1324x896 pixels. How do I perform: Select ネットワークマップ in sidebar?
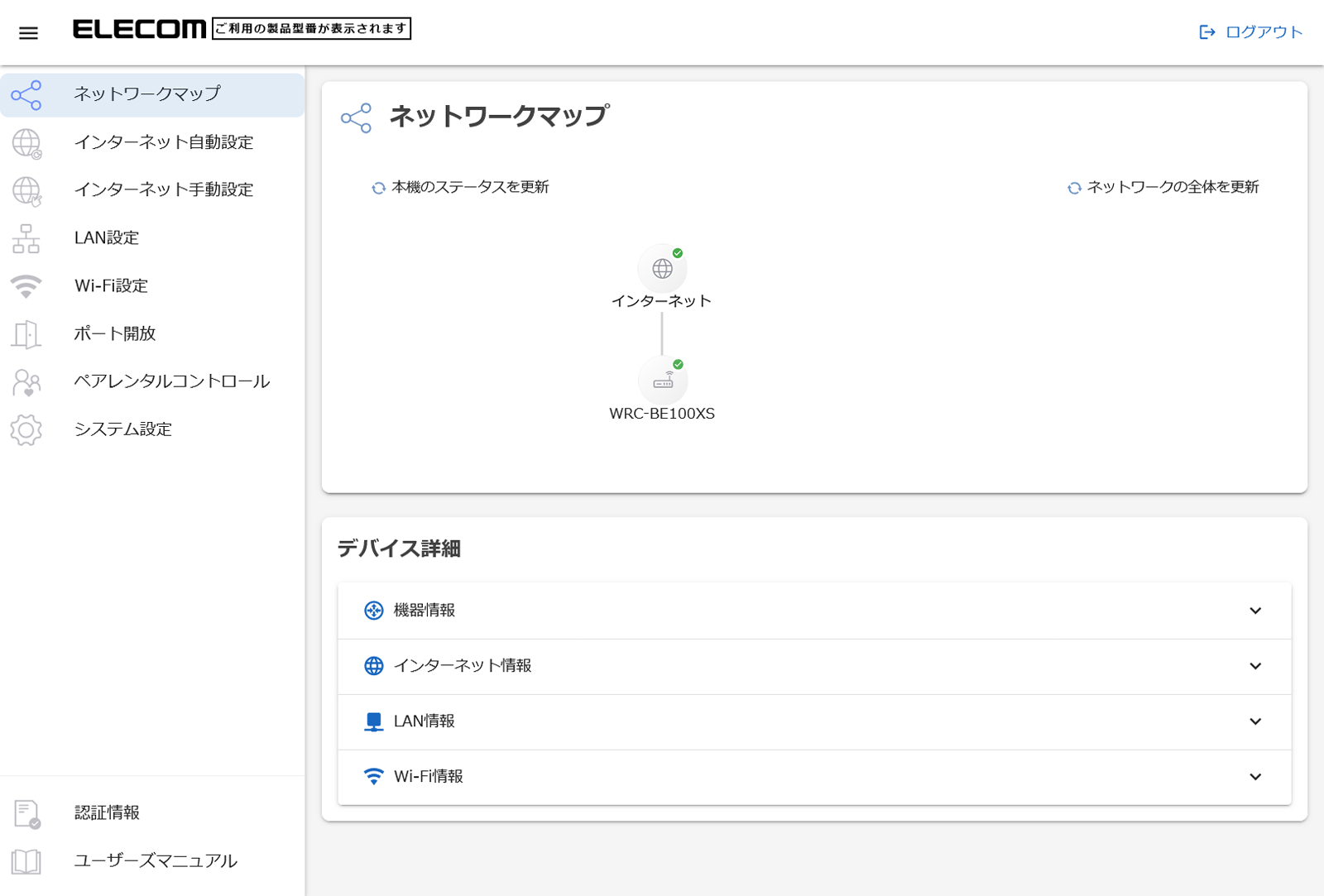147,94
